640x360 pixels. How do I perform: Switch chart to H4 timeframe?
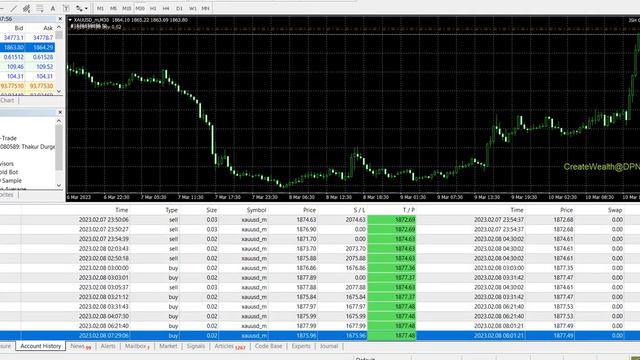point(166,8)
